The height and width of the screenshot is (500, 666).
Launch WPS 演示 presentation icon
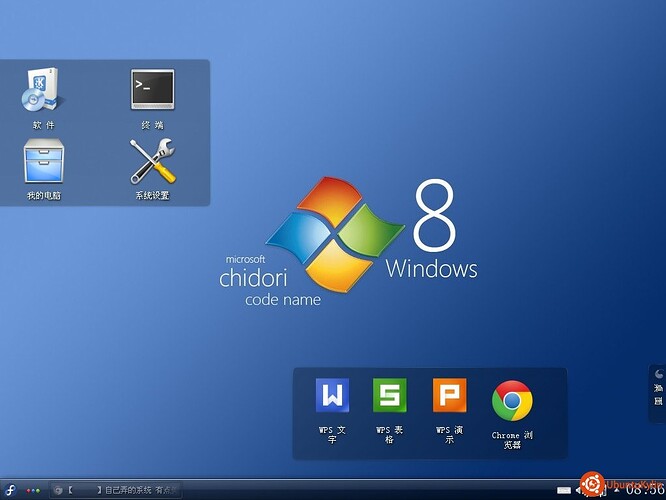point(449,395)
